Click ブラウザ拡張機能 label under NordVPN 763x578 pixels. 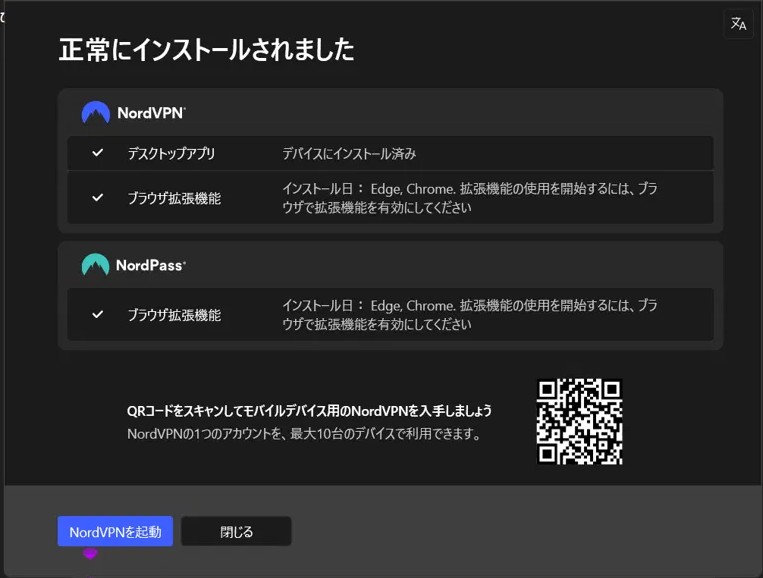click(174, 198)
